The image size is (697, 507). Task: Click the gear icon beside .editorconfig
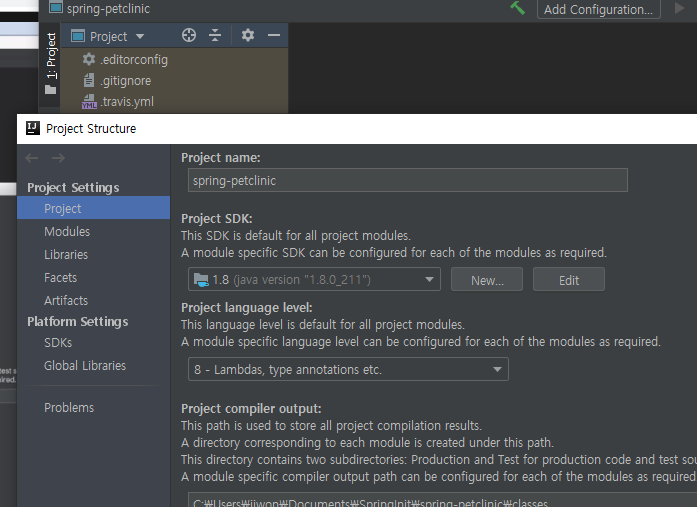89,59
